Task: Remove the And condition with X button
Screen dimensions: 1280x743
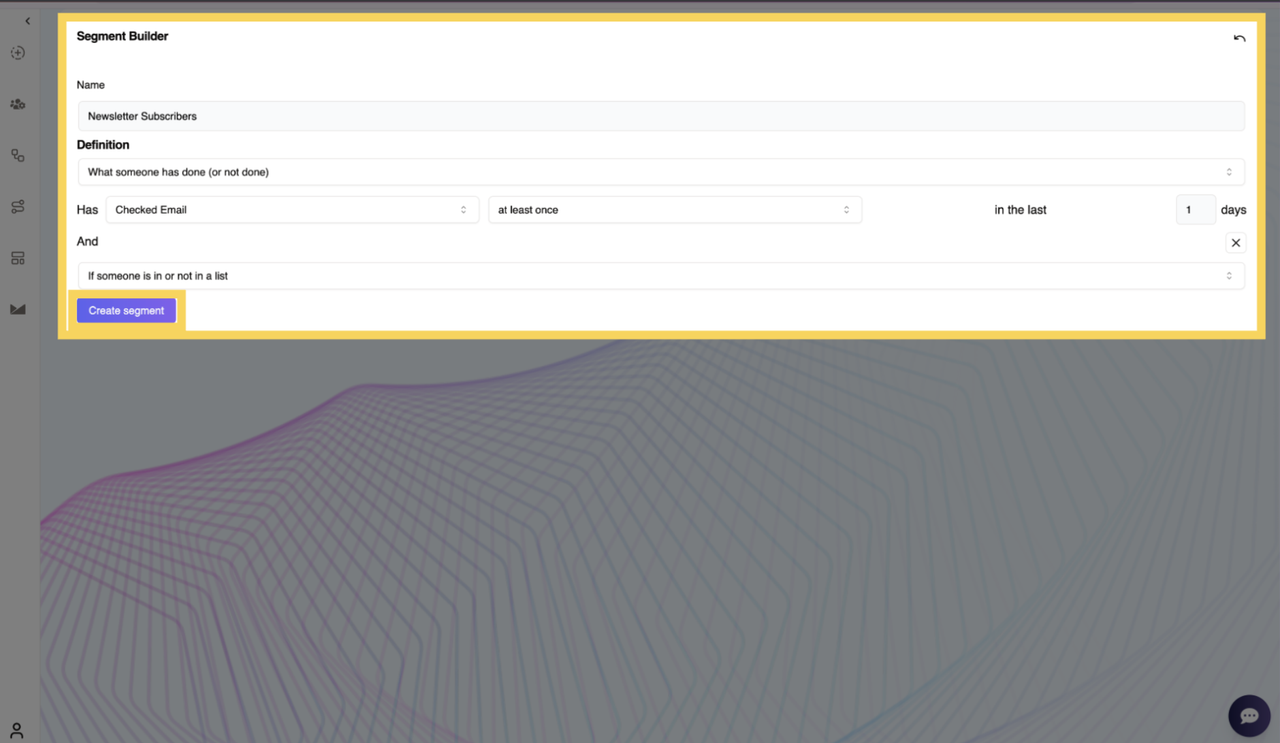Action: click(x=1236, y=243)
